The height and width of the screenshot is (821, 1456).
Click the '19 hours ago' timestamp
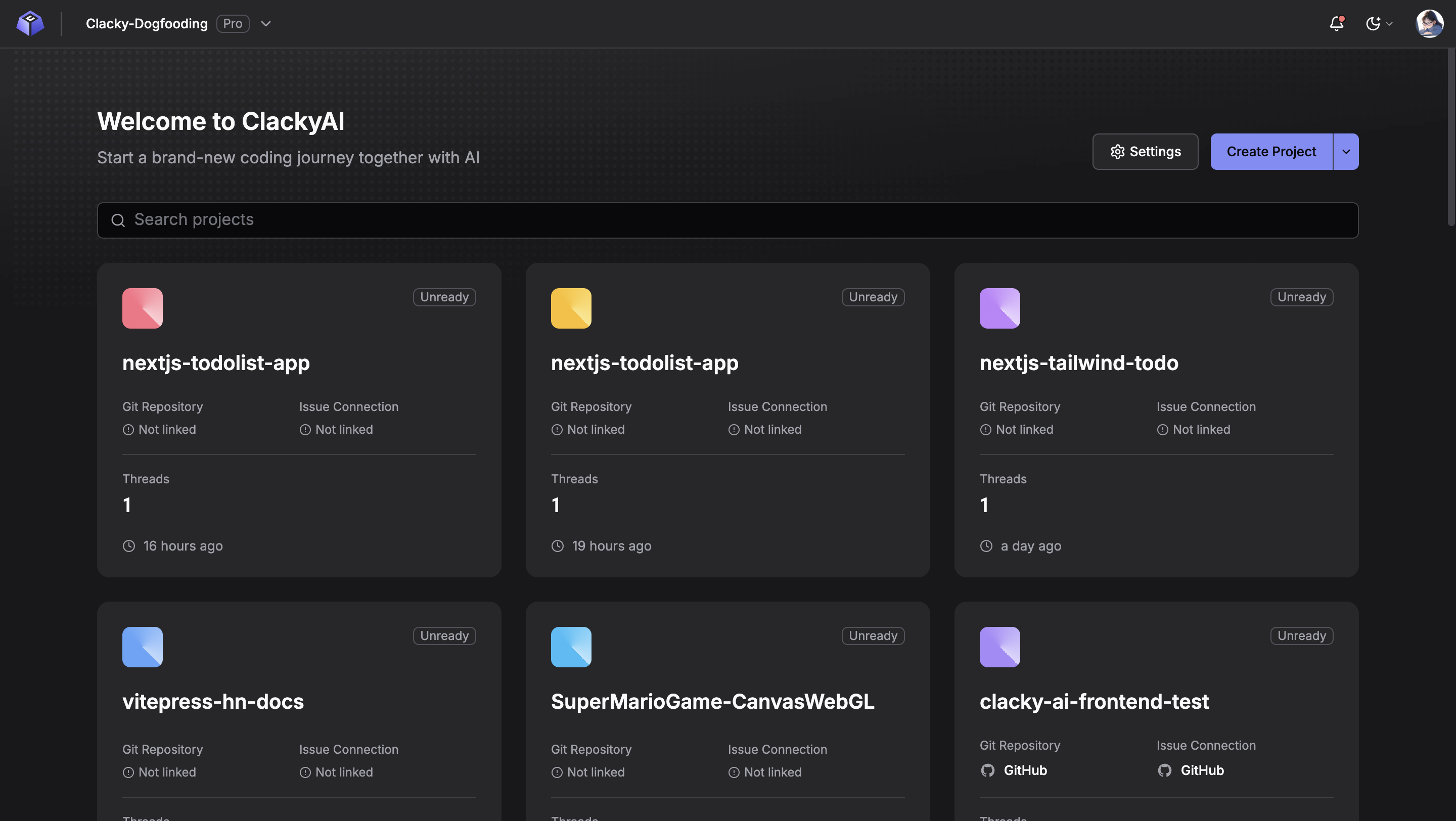(611, 546)
